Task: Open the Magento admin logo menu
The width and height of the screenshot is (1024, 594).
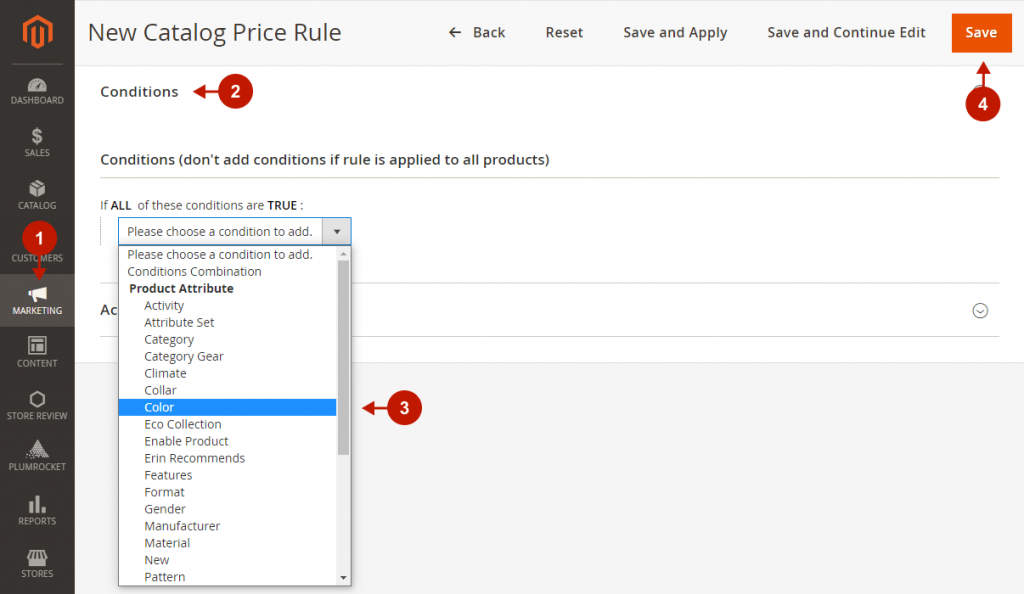Action: pyautogui.click(x=37, y=30)
